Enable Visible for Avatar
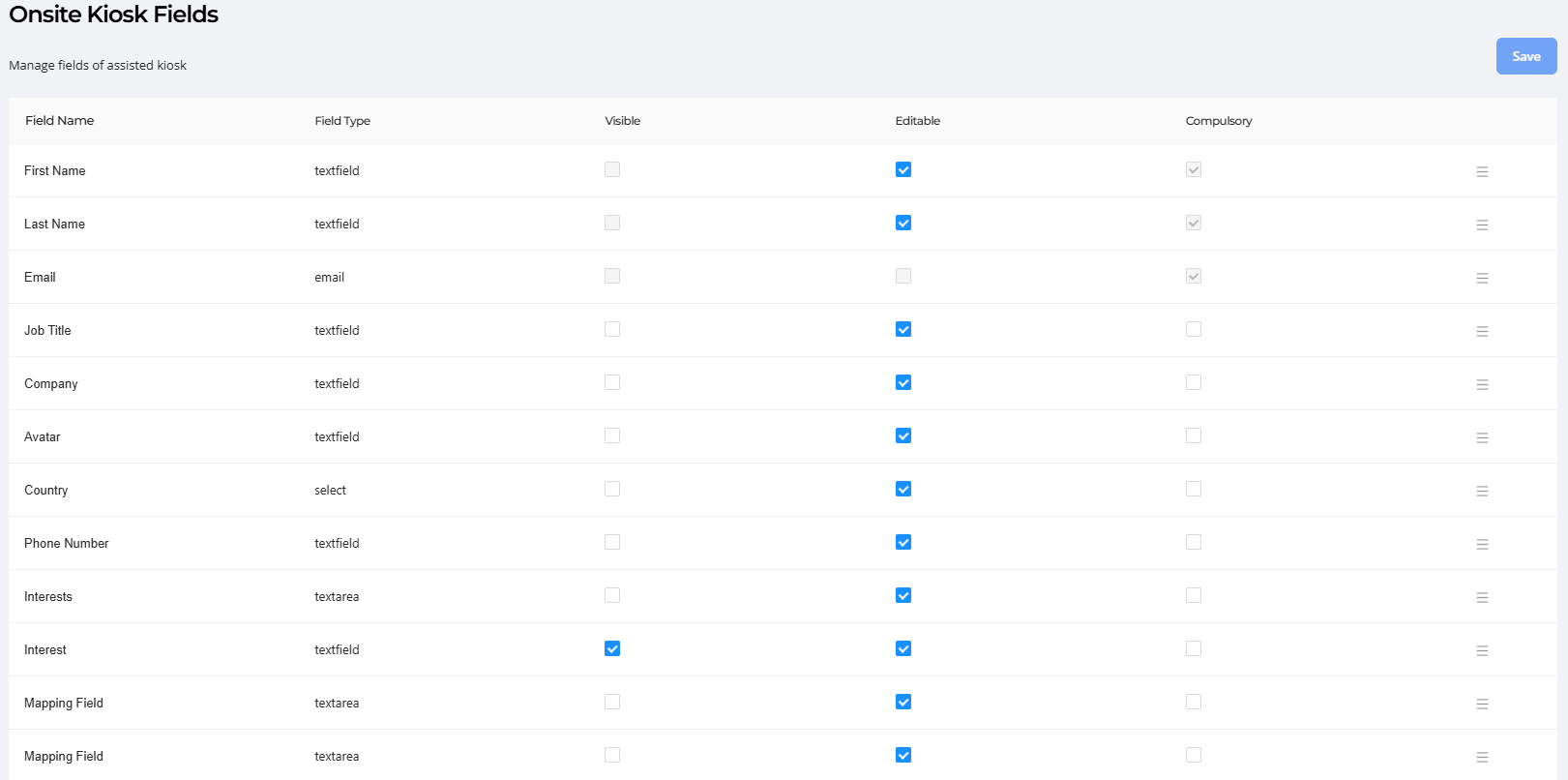 click(x=612, y=435)
